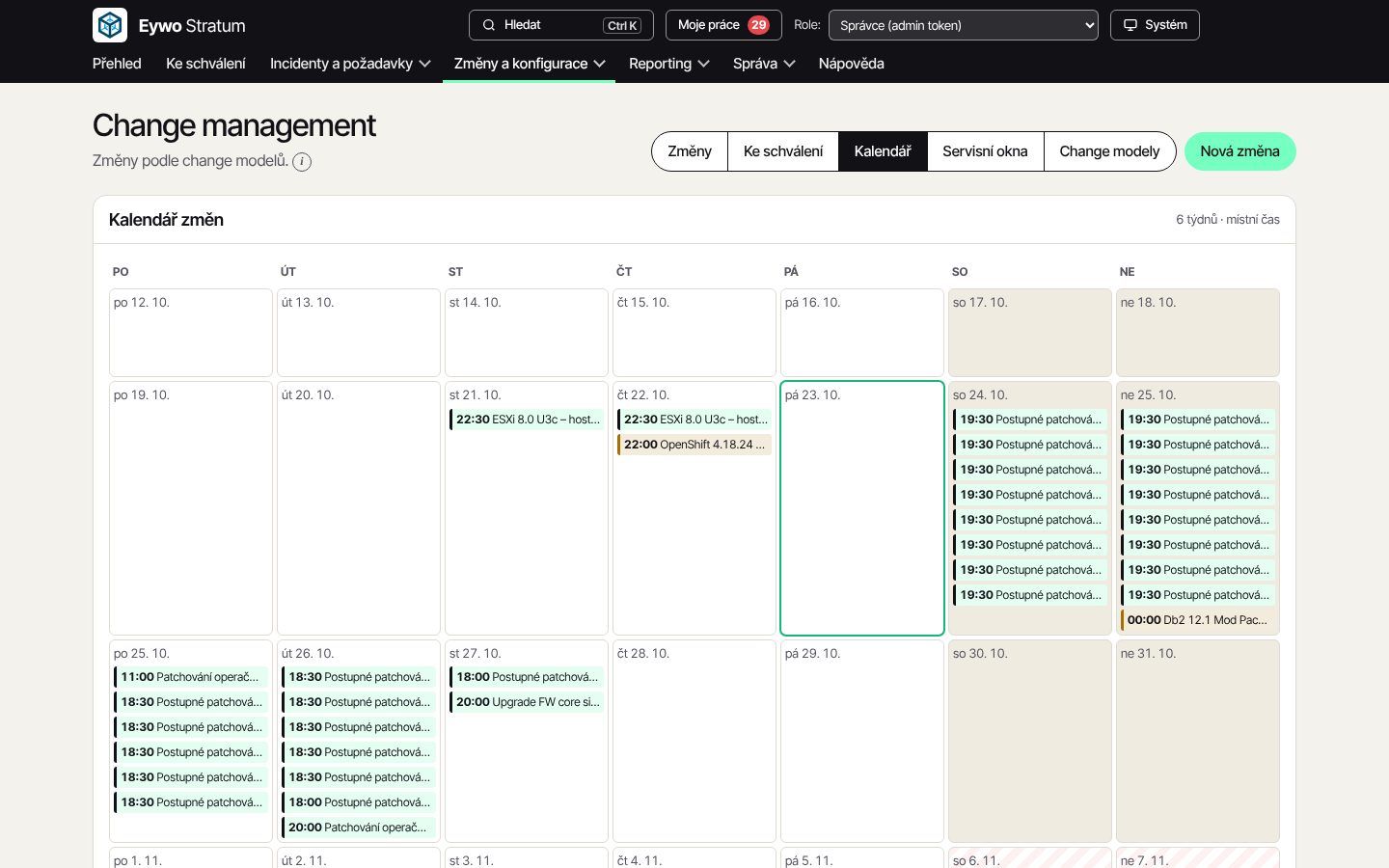Open 11:00 Patchování operač... event
Screen dimensions: 1389x868
pos(191,677)
